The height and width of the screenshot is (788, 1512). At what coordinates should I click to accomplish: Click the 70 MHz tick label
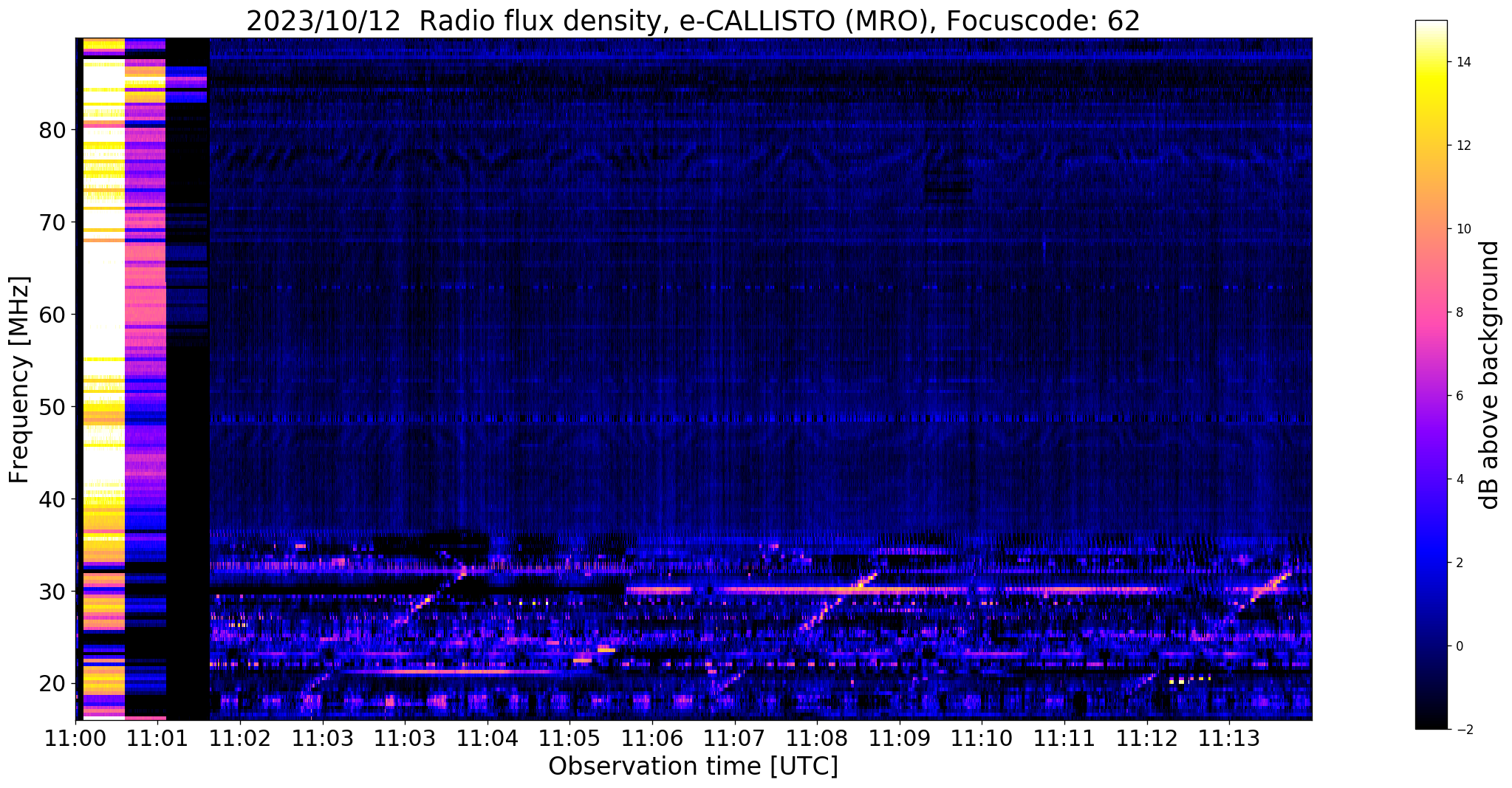(x=52, y=222)
